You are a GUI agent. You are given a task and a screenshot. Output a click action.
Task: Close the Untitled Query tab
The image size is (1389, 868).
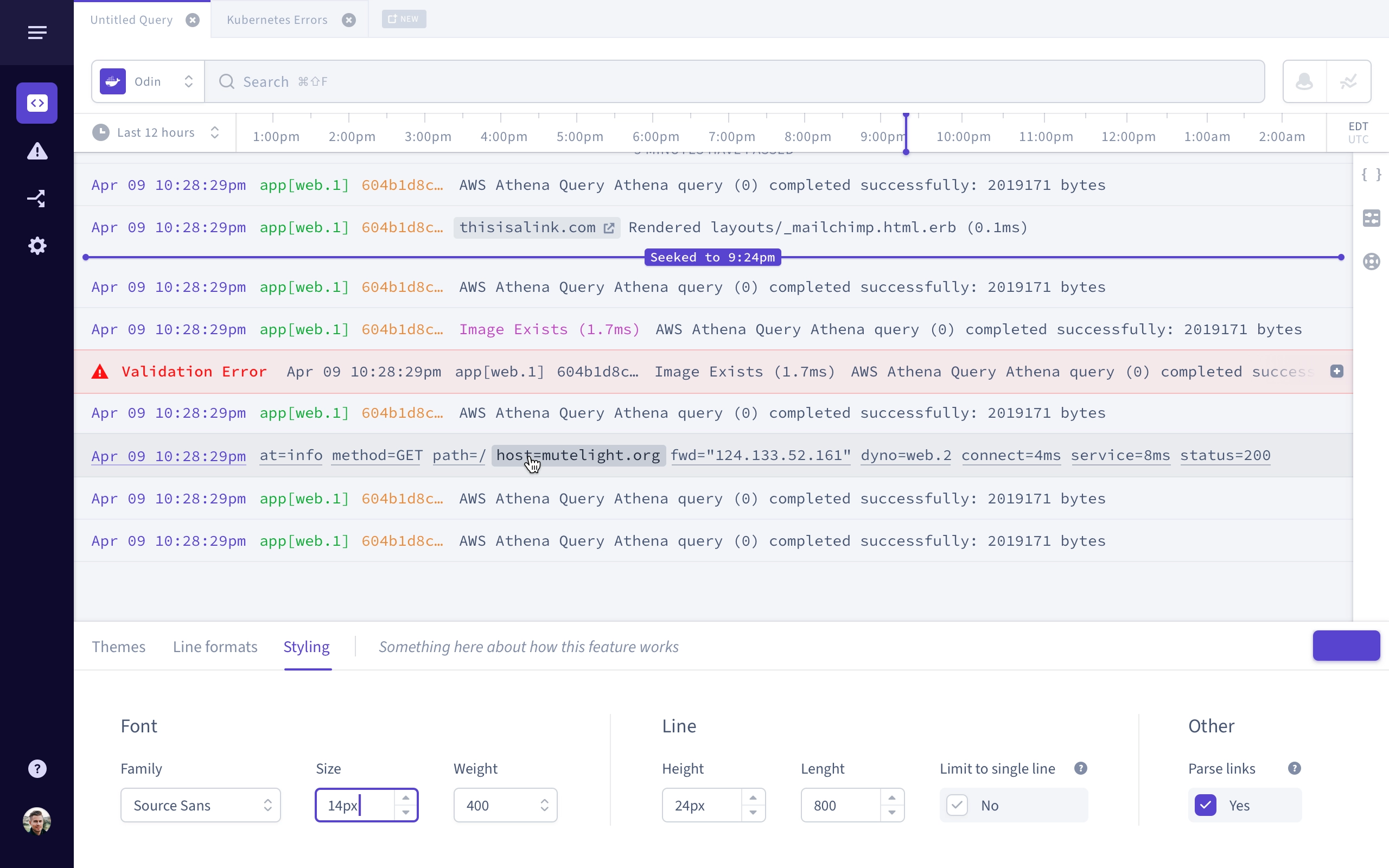193,20
